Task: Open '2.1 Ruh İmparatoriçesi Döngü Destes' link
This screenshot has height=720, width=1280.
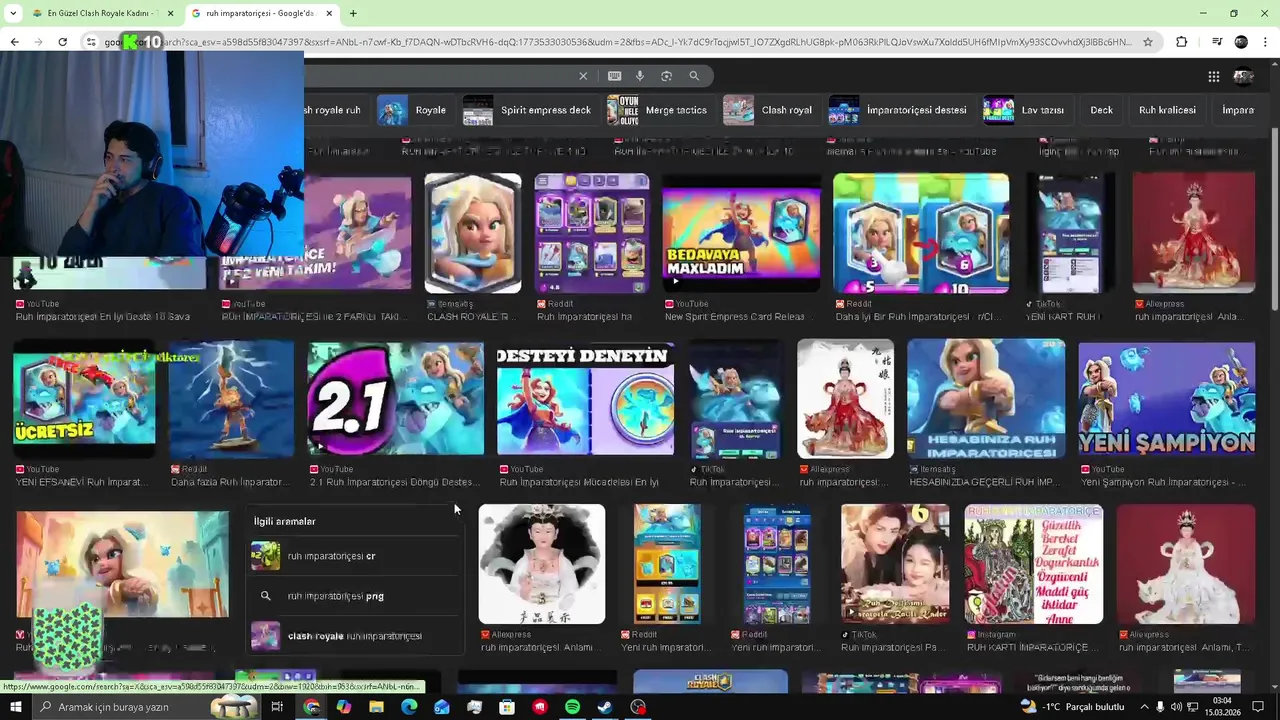Action: point(395,482)
